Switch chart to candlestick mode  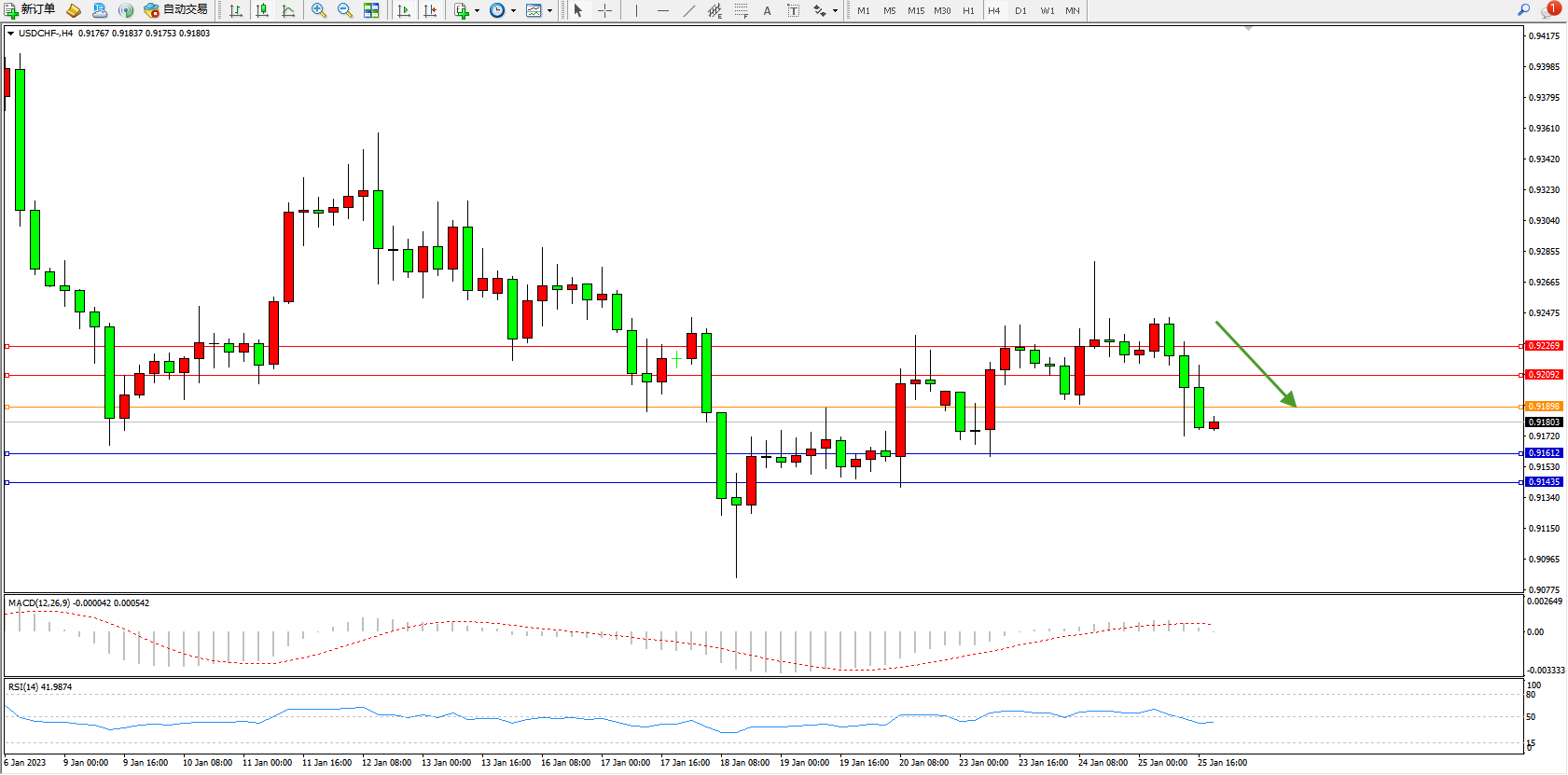click(x=262, y=10)
